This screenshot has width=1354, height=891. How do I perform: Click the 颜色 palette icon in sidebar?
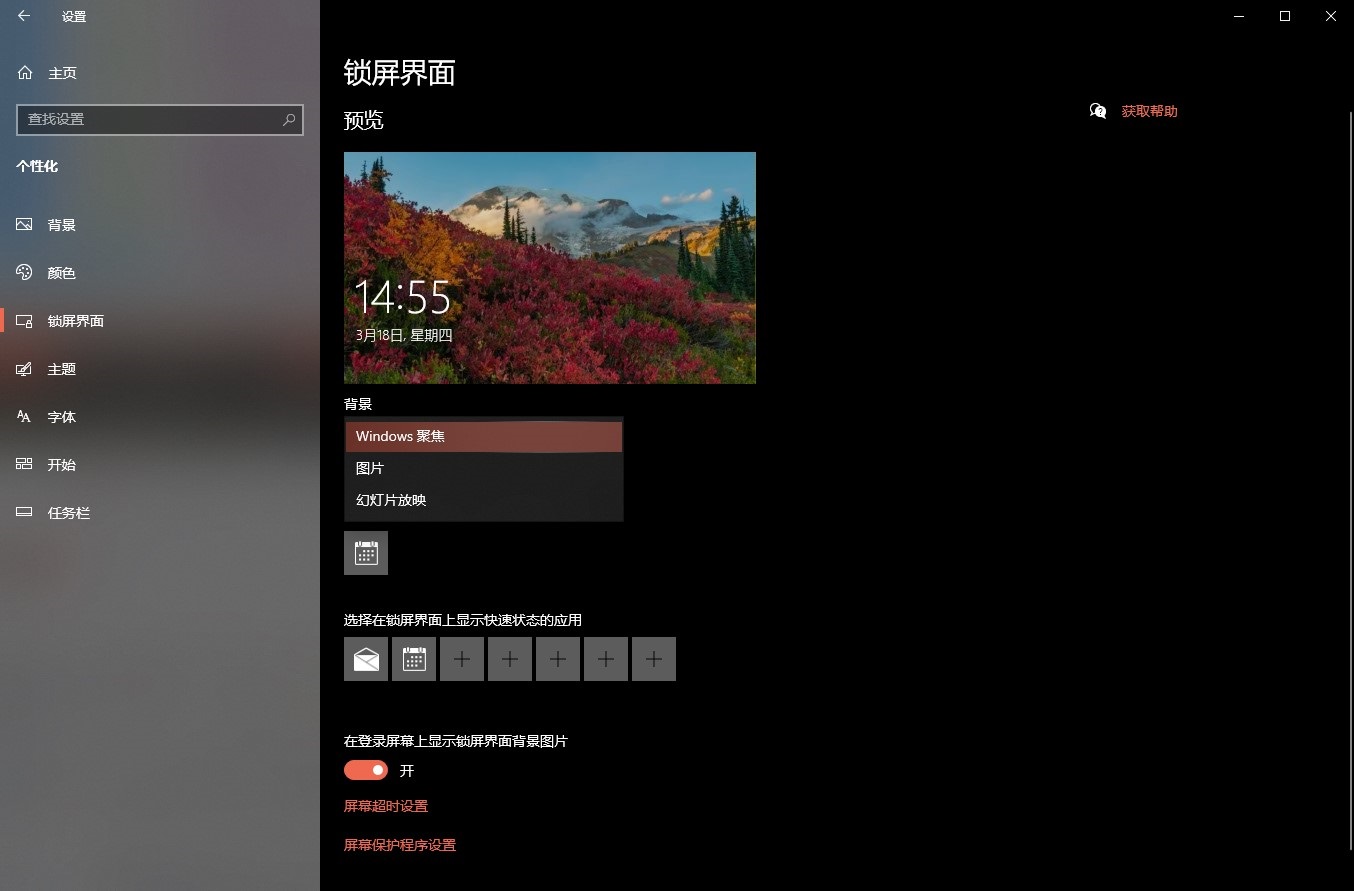(x=24, y=273)
